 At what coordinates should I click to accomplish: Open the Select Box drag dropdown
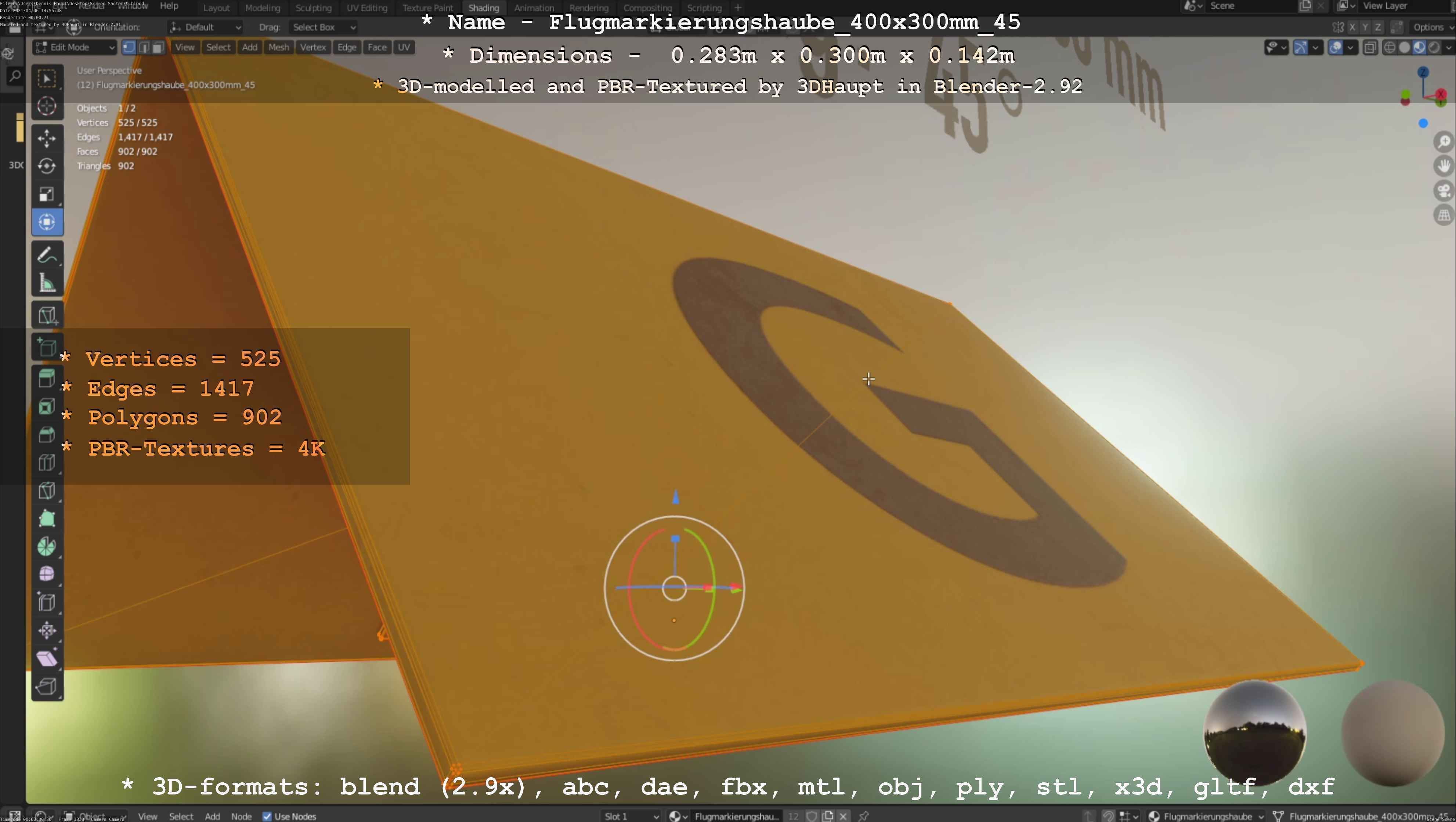[x=323, y=27]
